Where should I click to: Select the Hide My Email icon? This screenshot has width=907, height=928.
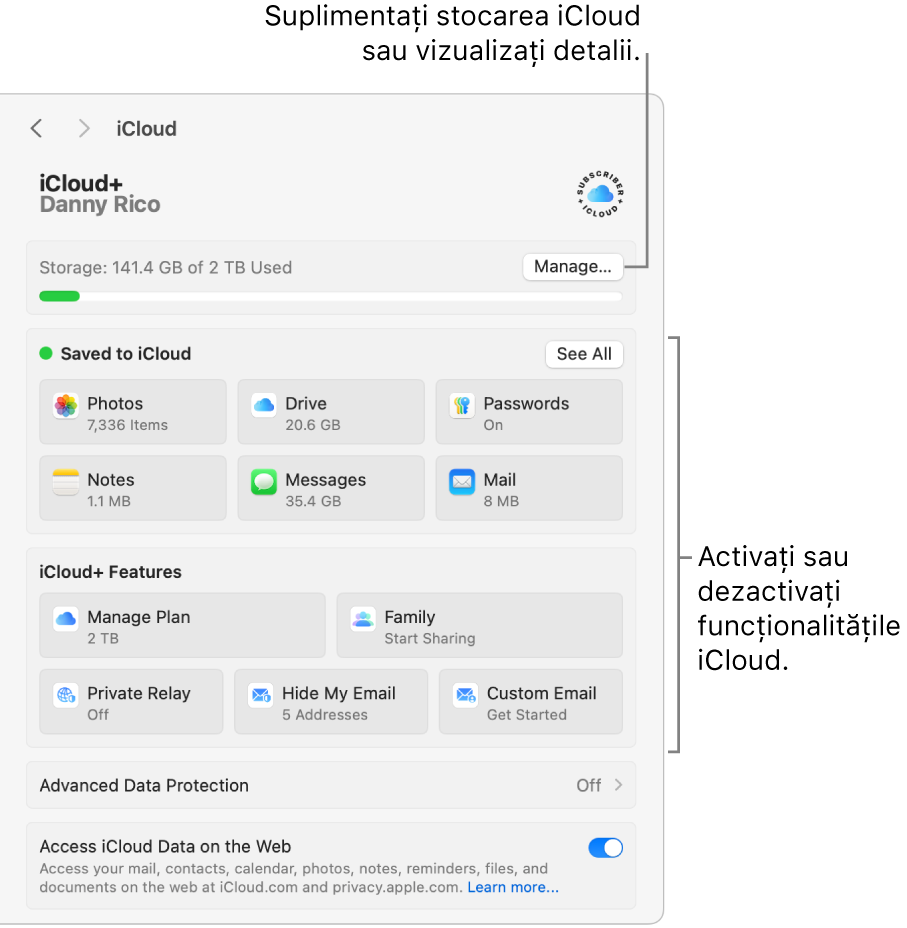[x=260, y=695]
